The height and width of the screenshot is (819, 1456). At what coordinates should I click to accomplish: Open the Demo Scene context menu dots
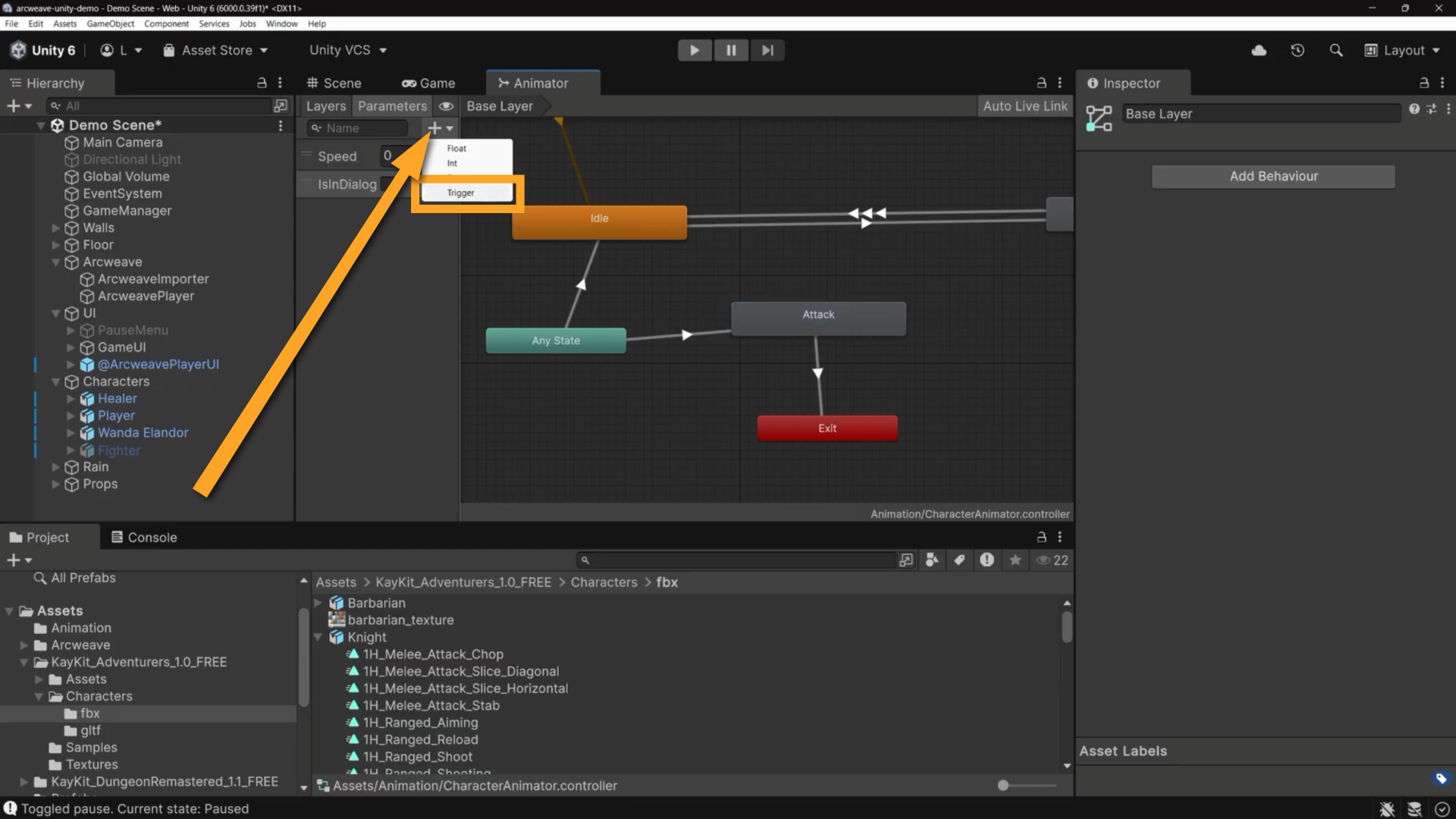[x=281, y=125]
